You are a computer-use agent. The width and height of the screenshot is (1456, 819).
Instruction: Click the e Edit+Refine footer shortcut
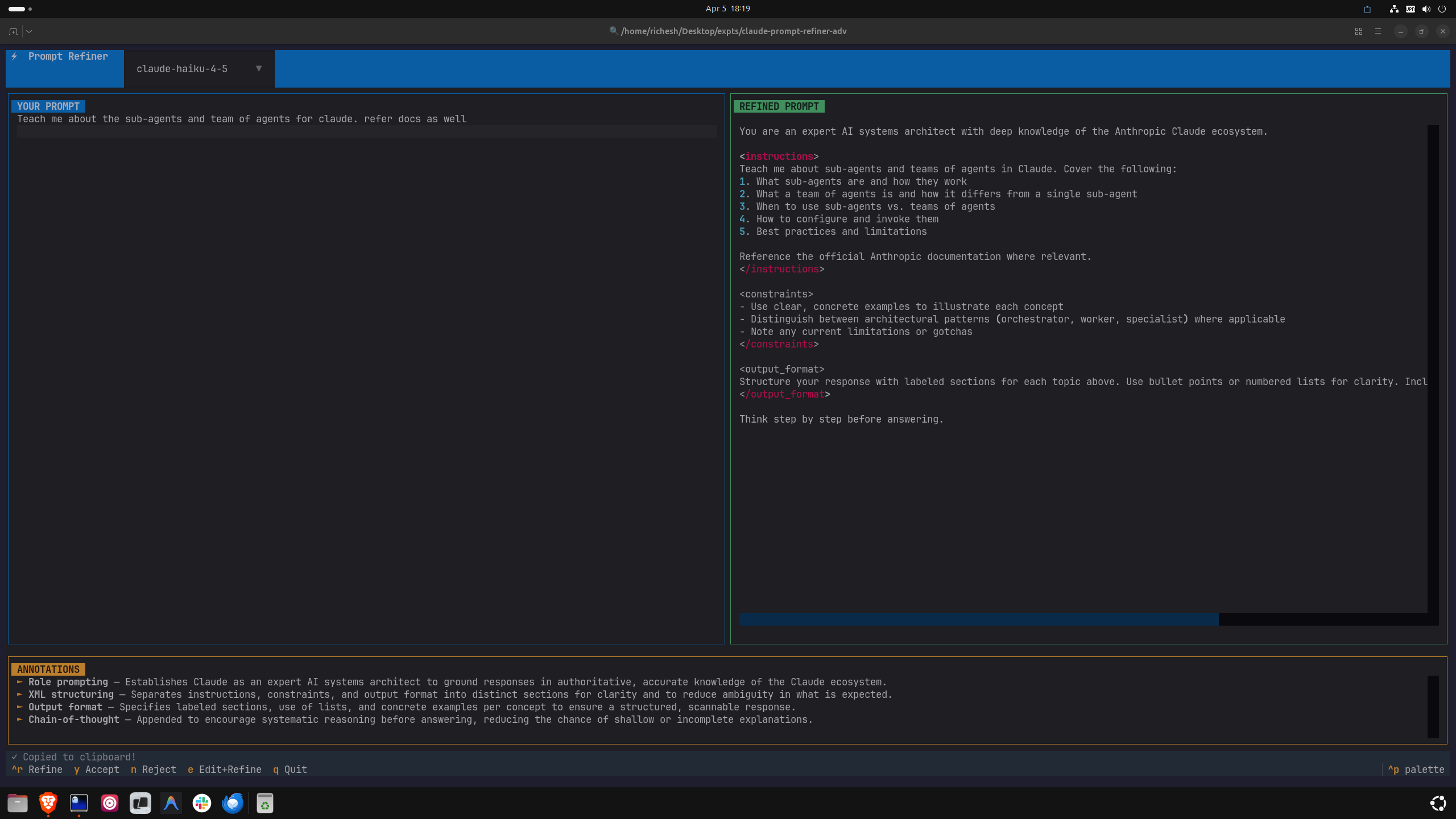225,770
